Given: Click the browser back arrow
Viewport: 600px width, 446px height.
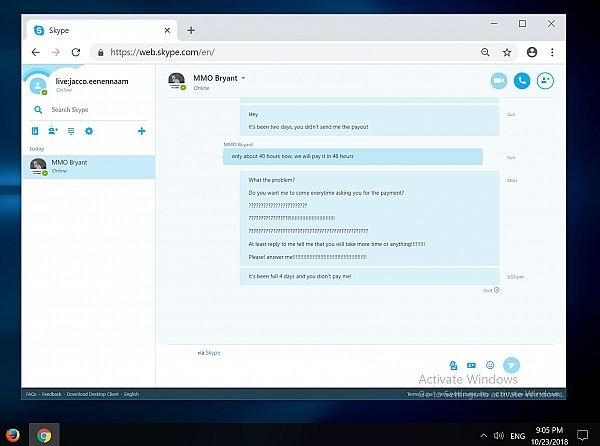Looking at the screenshot, I should pyautogui.click(x=36, y=52).
